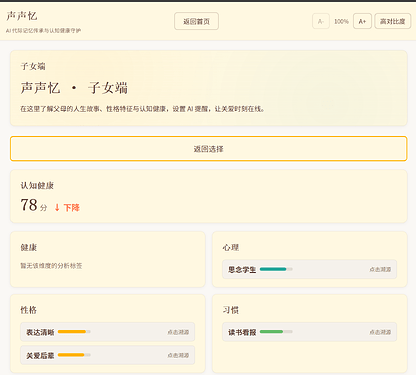
Task: Click the orange progress bar for 表达清晰
Action: click(x=74, y=332)
